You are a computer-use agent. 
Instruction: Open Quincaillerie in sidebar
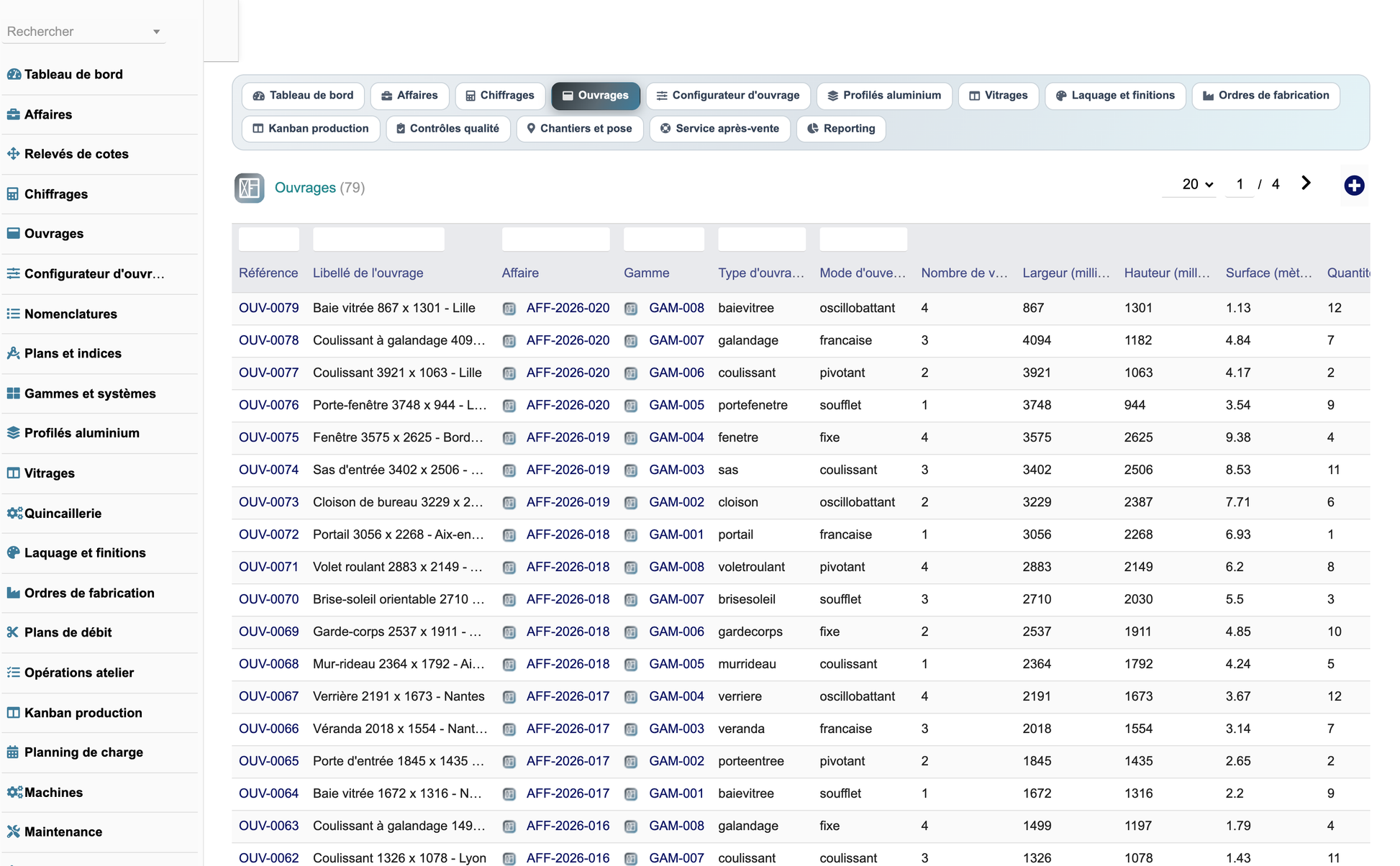63,514
